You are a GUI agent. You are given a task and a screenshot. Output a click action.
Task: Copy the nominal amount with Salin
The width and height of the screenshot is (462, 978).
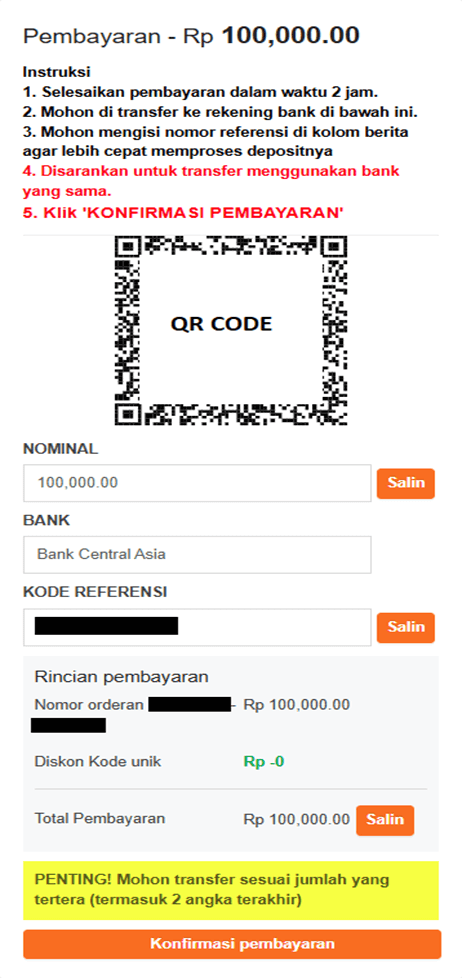click(x=405, y=483)
